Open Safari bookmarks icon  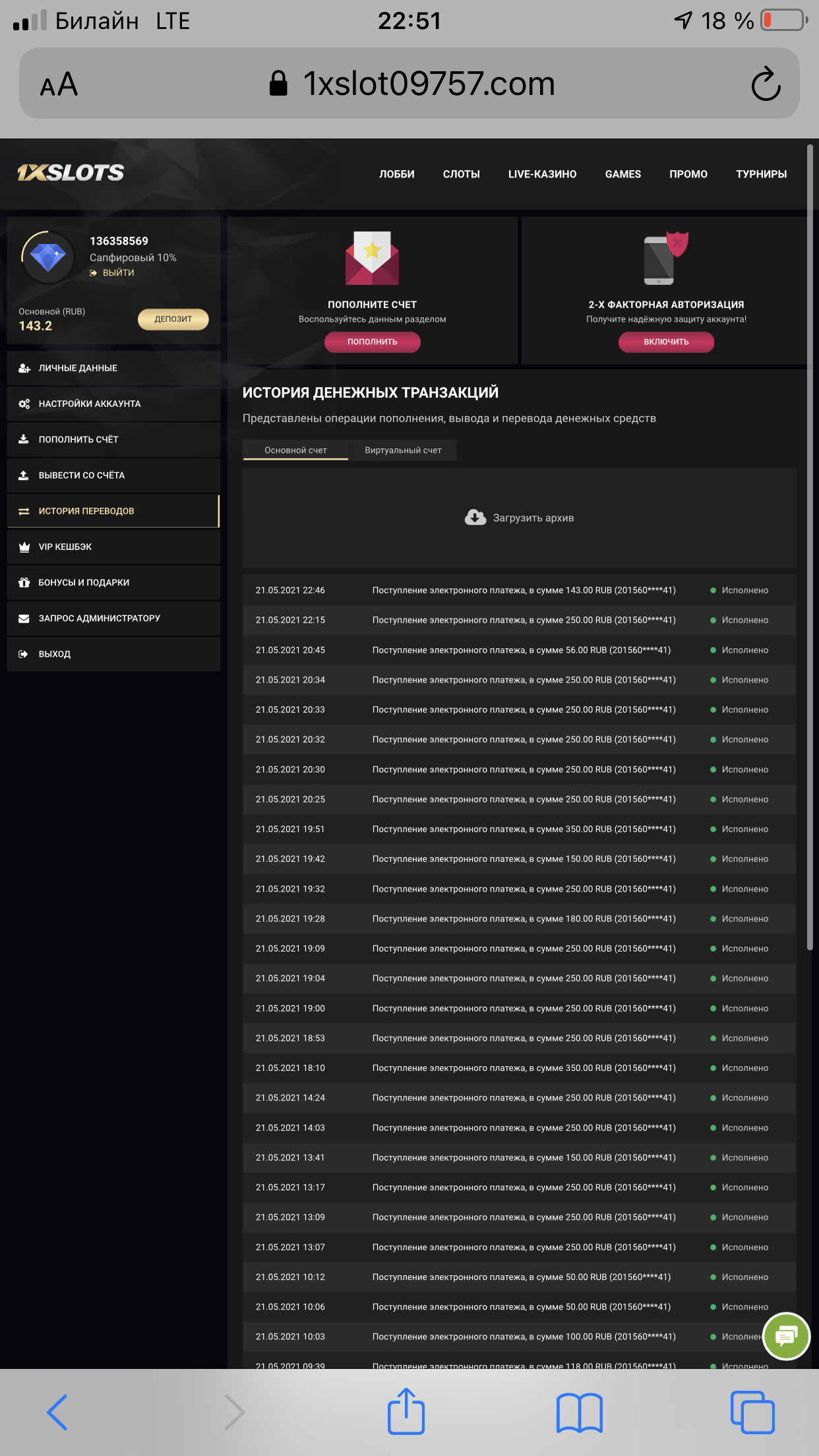click(580, 1412)
